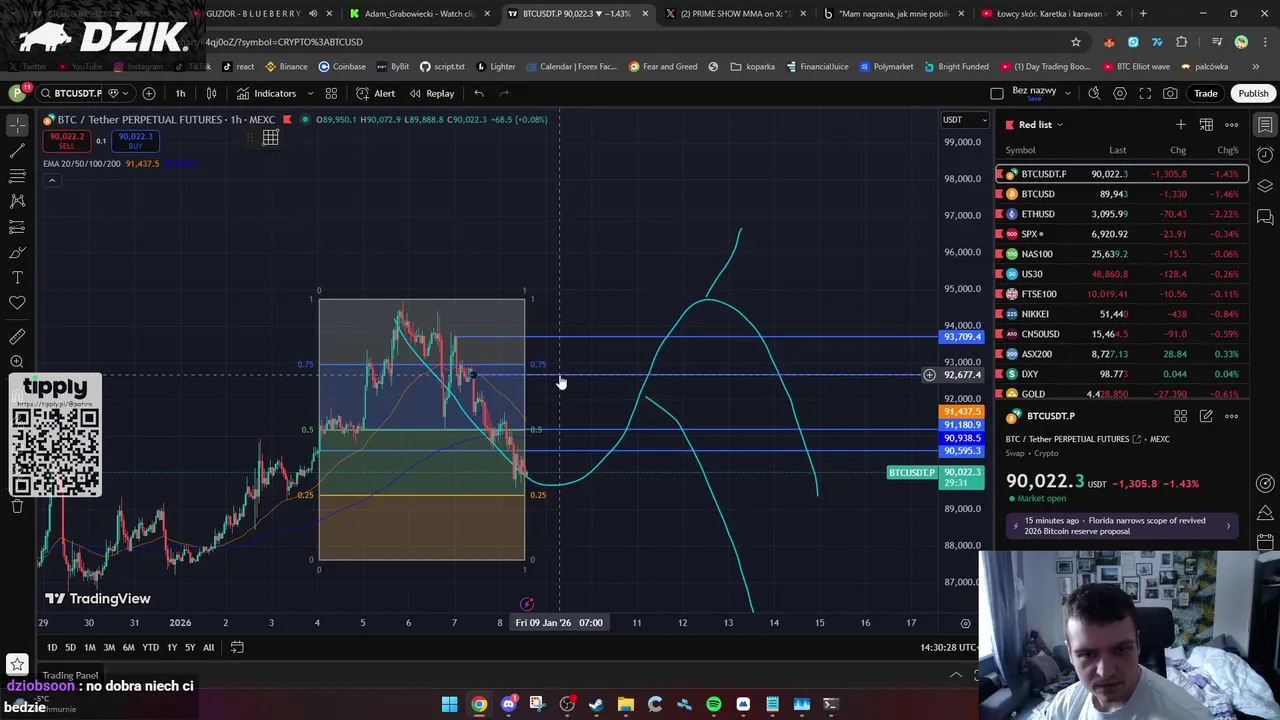Viewport: 1280px width, 720px height.
Task: Expand the Florida Bitcoin reserve news item
Action: point(1123,526)
